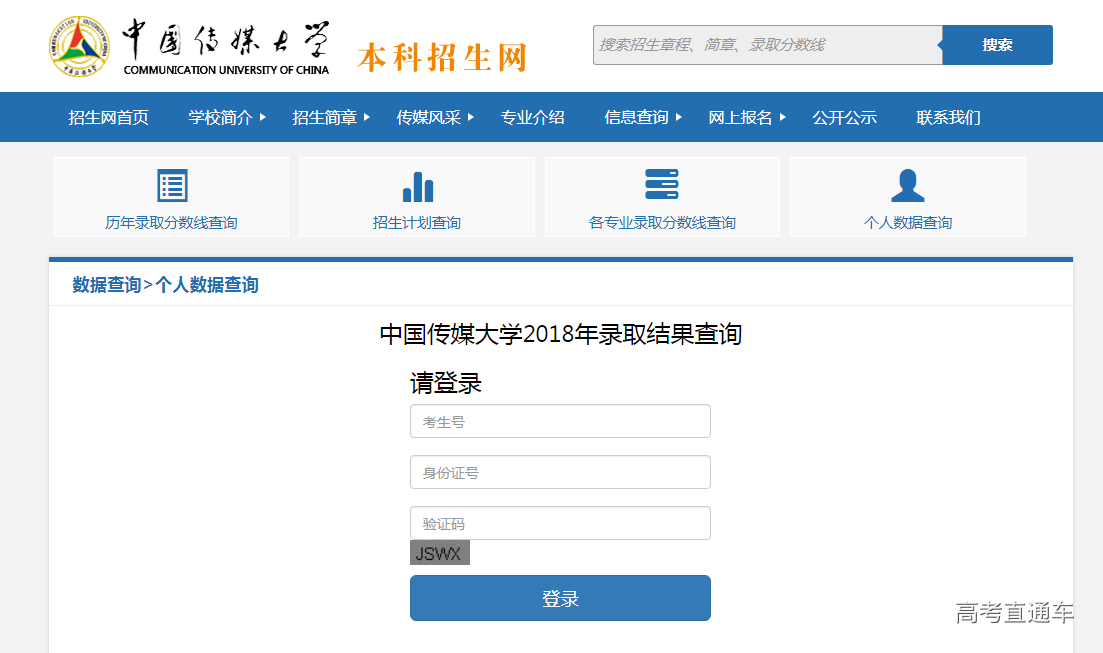Focus the 身份证号 input field

[560, 472]
